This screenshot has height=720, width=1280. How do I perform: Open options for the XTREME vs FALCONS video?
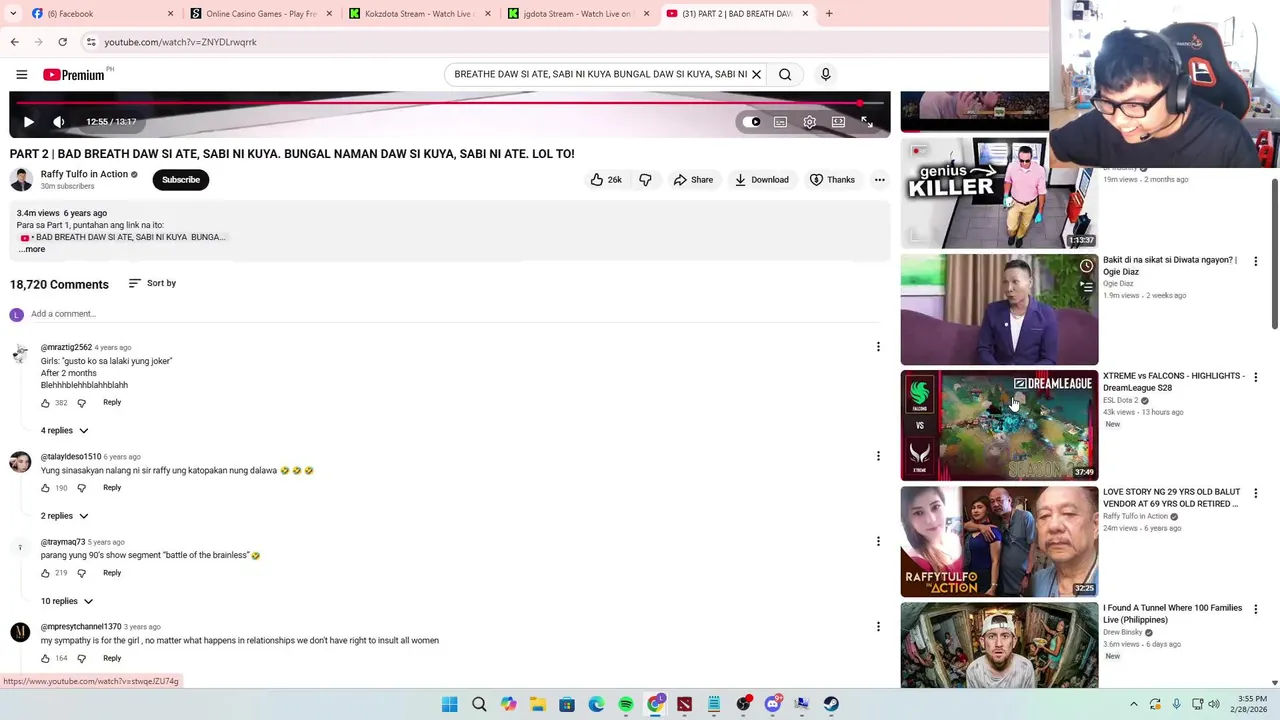tap(1256, 377)
